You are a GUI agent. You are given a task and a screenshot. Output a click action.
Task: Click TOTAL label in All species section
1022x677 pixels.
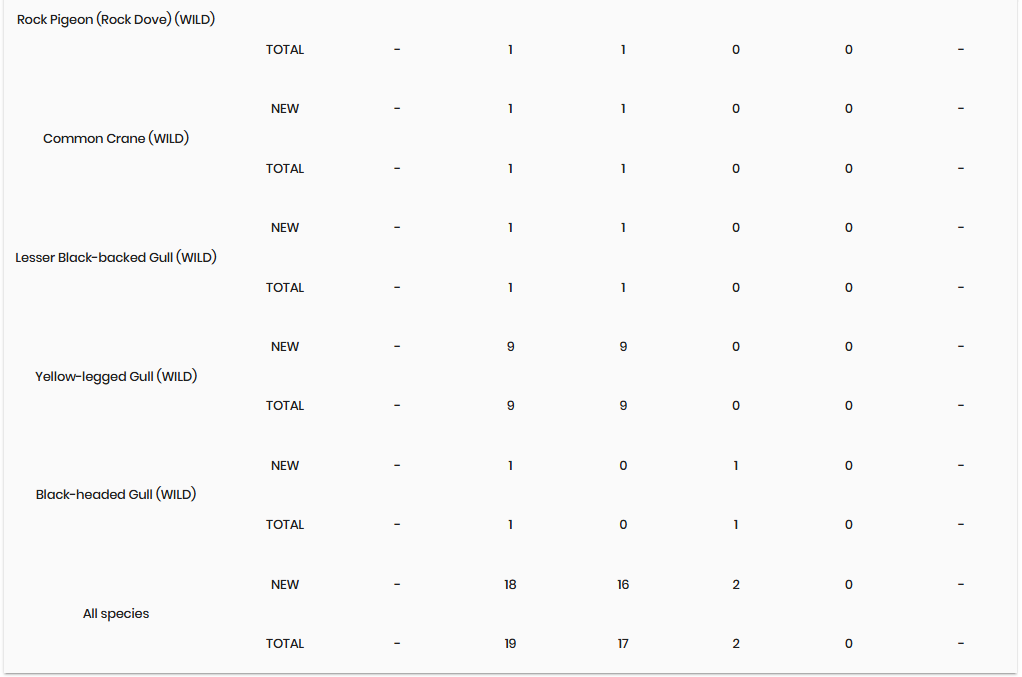[285, 644]
